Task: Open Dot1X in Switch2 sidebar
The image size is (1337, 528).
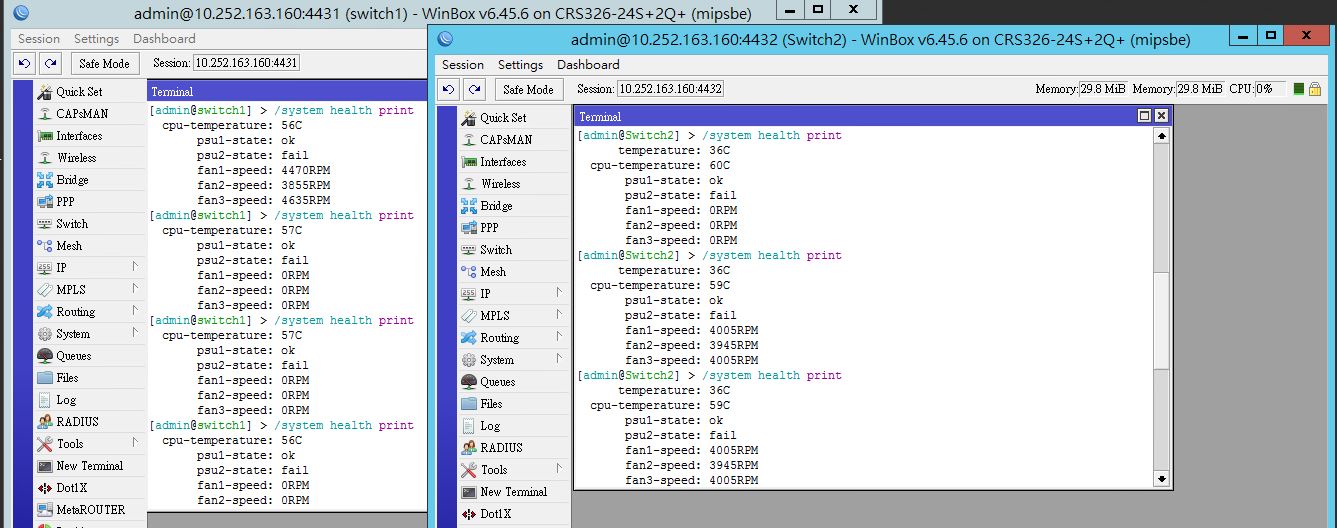Action: (513, 514)
